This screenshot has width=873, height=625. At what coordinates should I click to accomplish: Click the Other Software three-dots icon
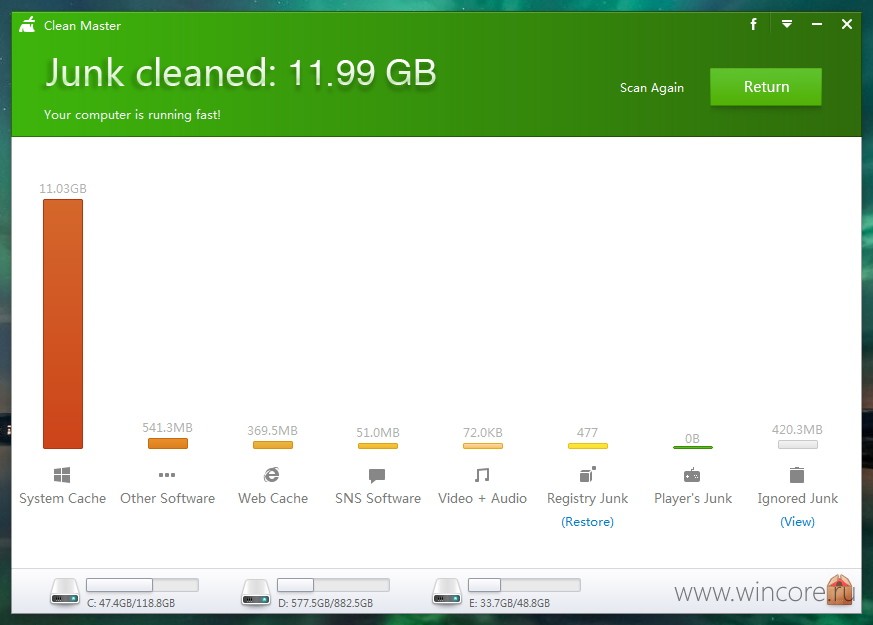[x=167, y=475]
